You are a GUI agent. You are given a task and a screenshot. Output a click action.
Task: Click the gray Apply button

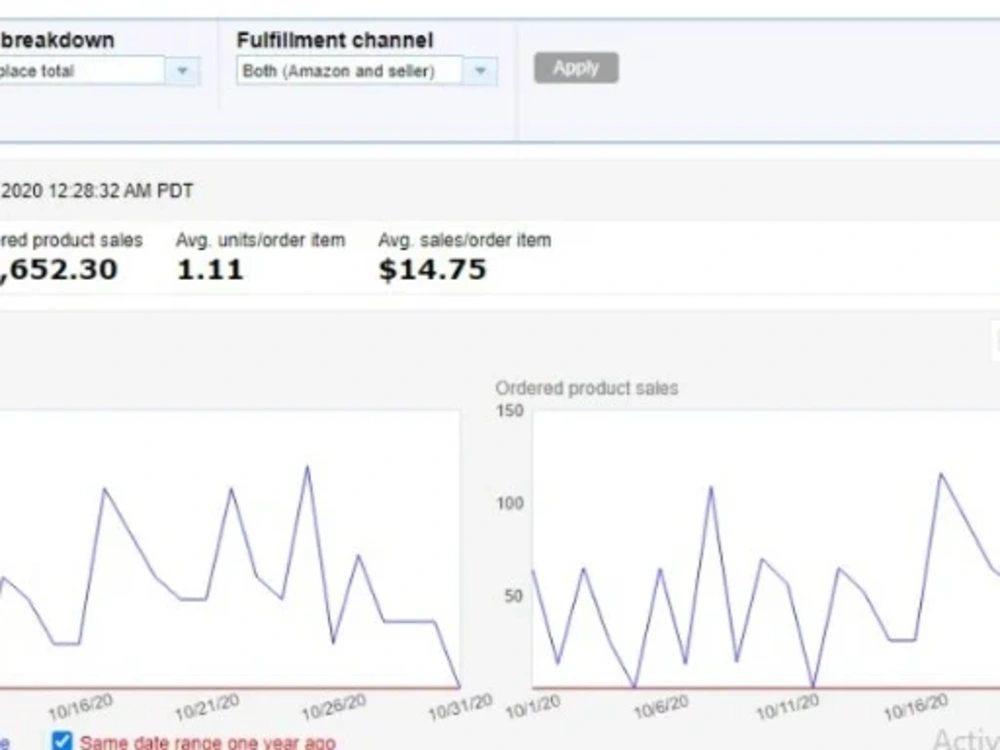576,68
